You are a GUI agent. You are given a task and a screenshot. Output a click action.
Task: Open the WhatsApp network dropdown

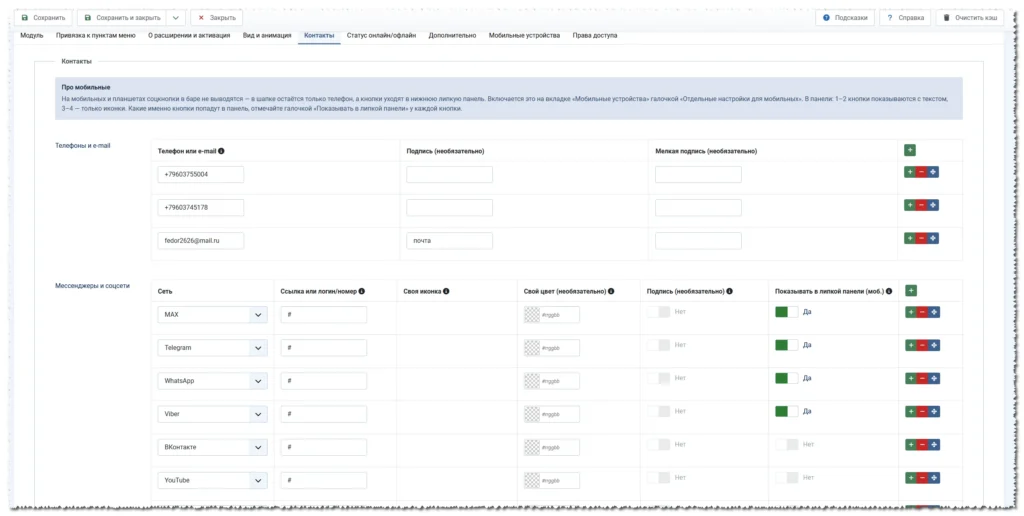tap(212, 381)
